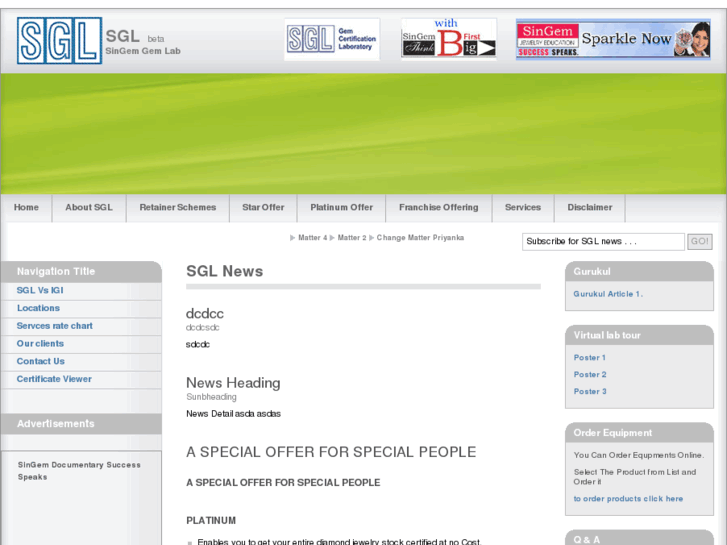Open the Certificate Viewer link
This screenshot has height=545, width=727.
coord(54,378)
